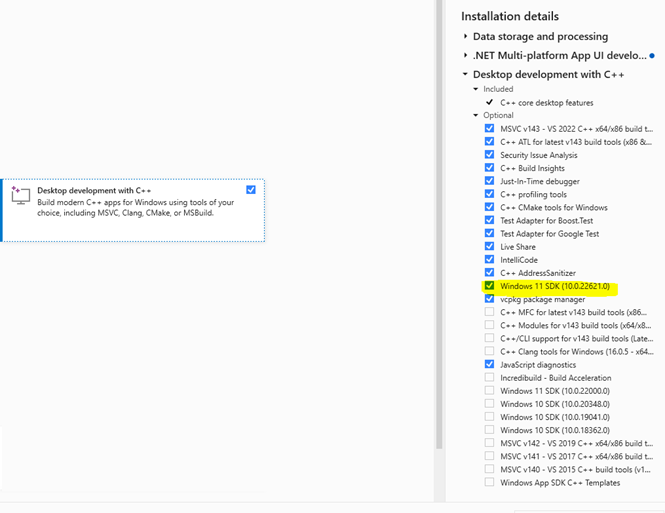
Task: Expand the .NET Multi-platform App UI section
Action: click(465, 56)
